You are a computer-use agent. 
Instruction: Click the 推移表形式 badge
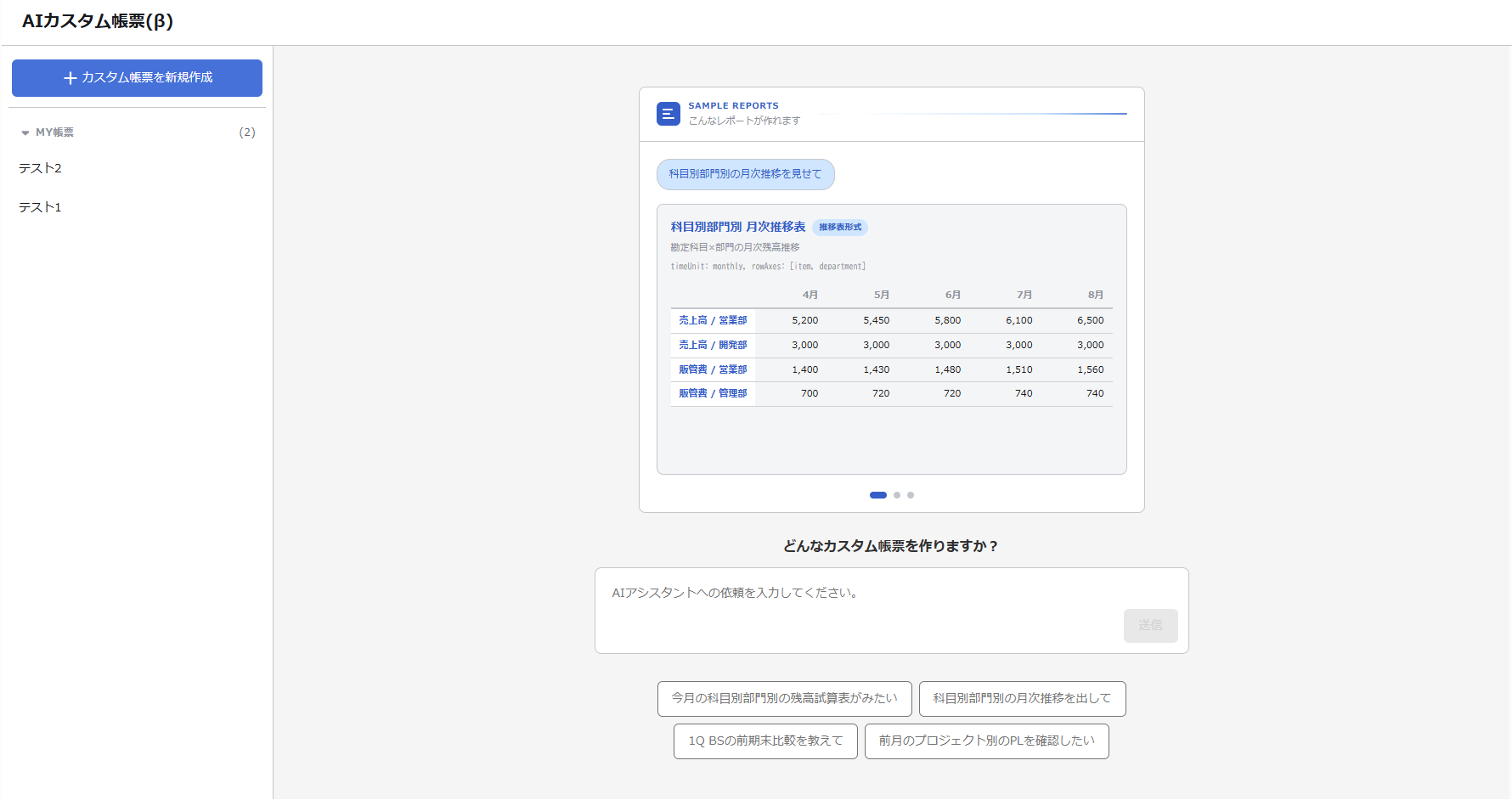click(840, 228)
